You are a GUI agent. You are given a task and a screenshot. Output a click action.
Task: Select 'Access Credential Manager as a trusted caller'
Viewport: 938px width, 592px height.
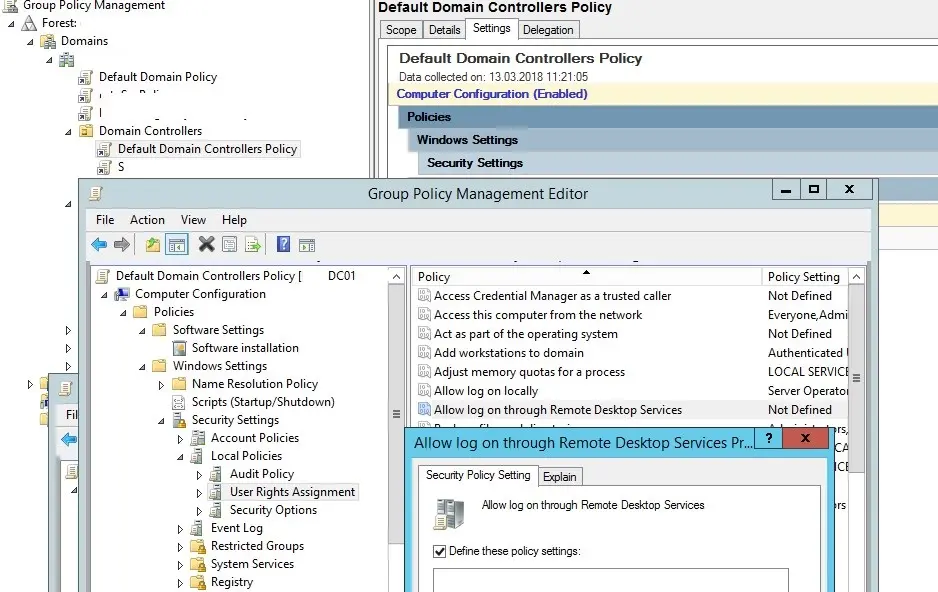click(552, 296)
